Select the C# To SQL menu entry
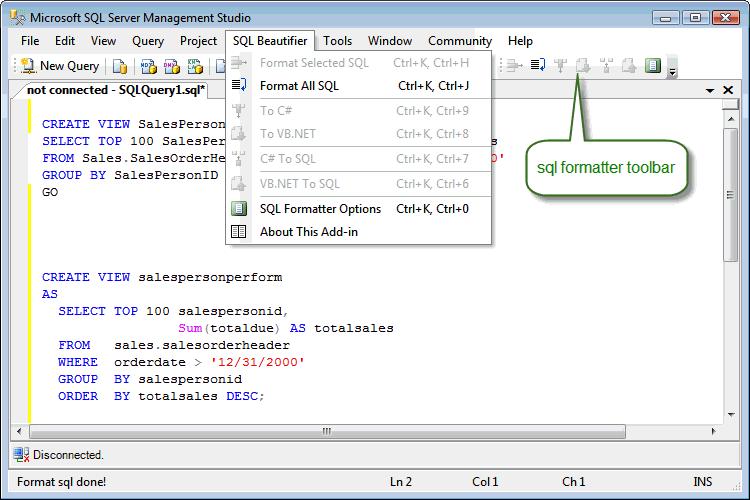 click(x=358, y=158)
